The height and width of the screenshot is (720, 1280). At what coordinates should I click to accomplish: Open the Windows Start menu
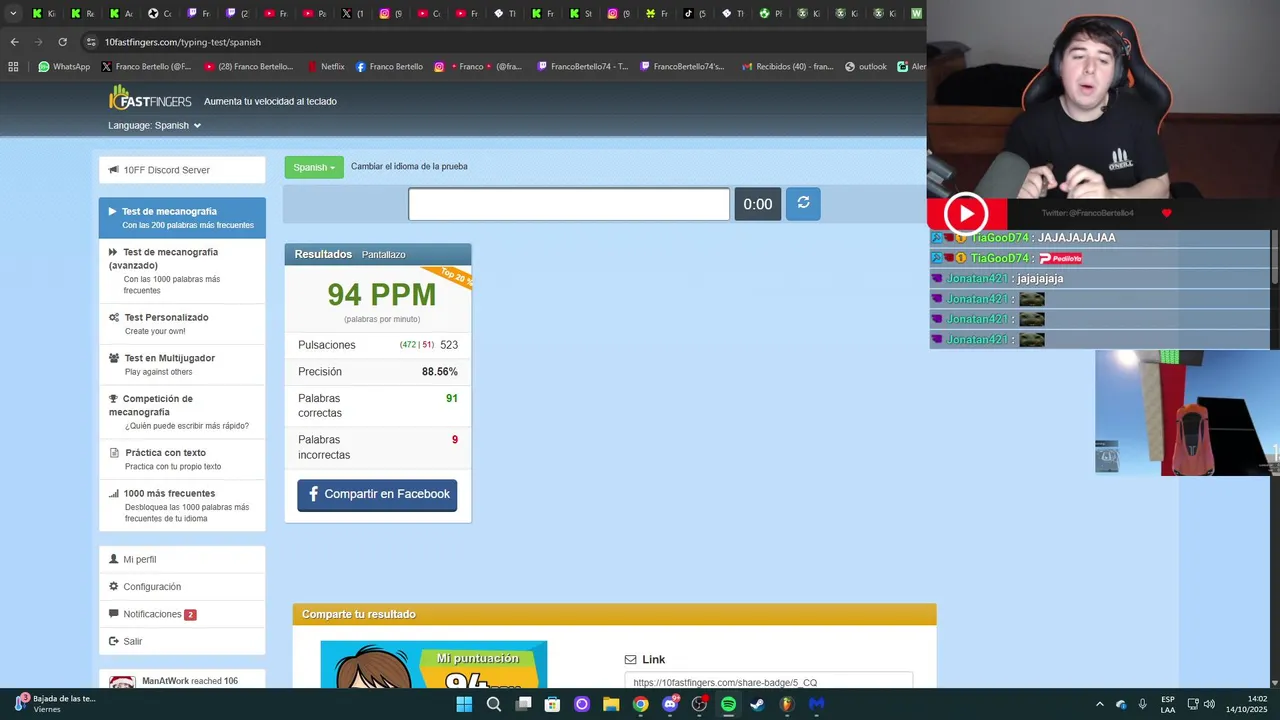pos(464,704)
